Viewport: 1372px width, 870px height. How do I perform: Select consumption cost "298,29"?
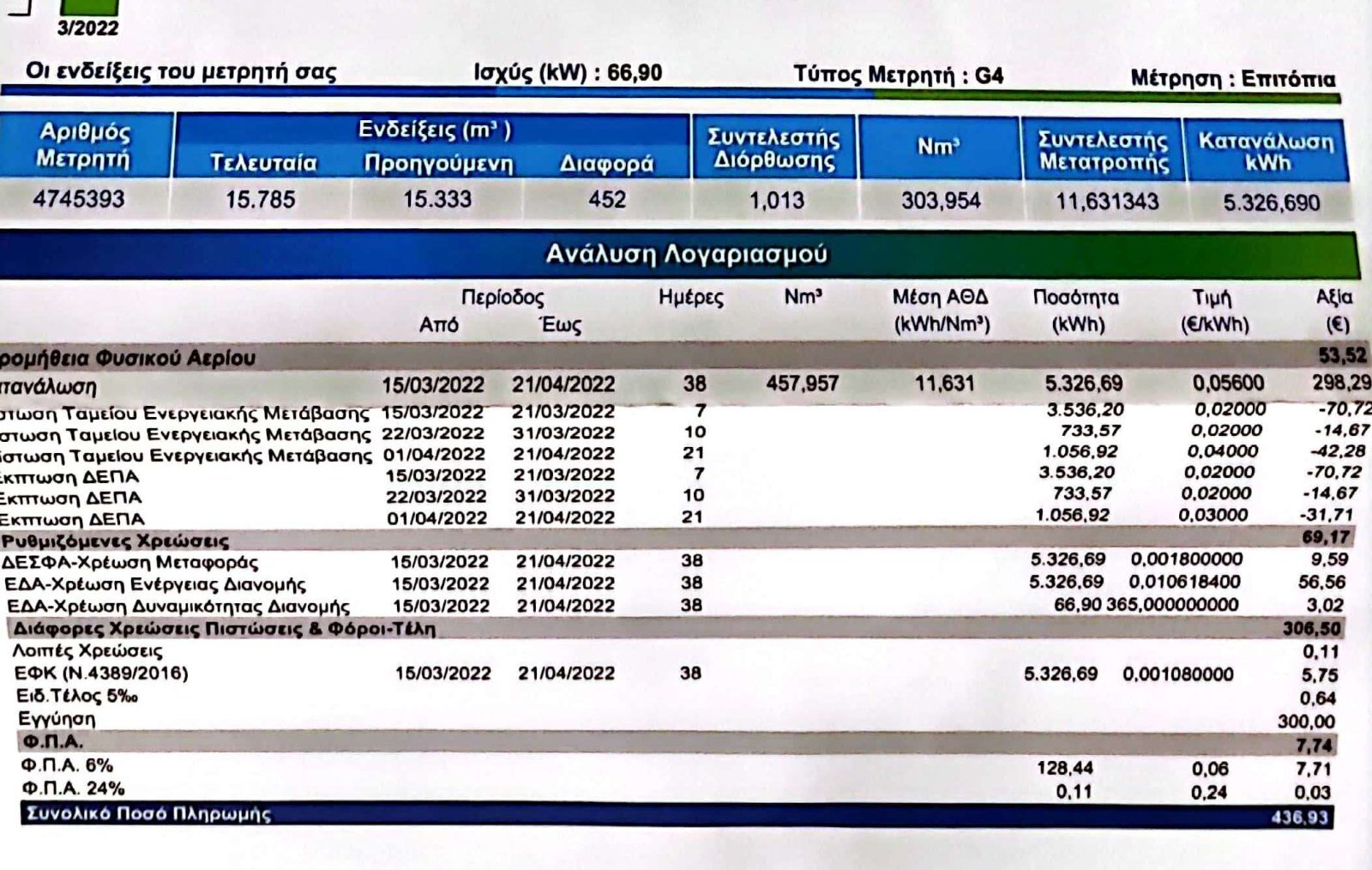click(1341, 383)
